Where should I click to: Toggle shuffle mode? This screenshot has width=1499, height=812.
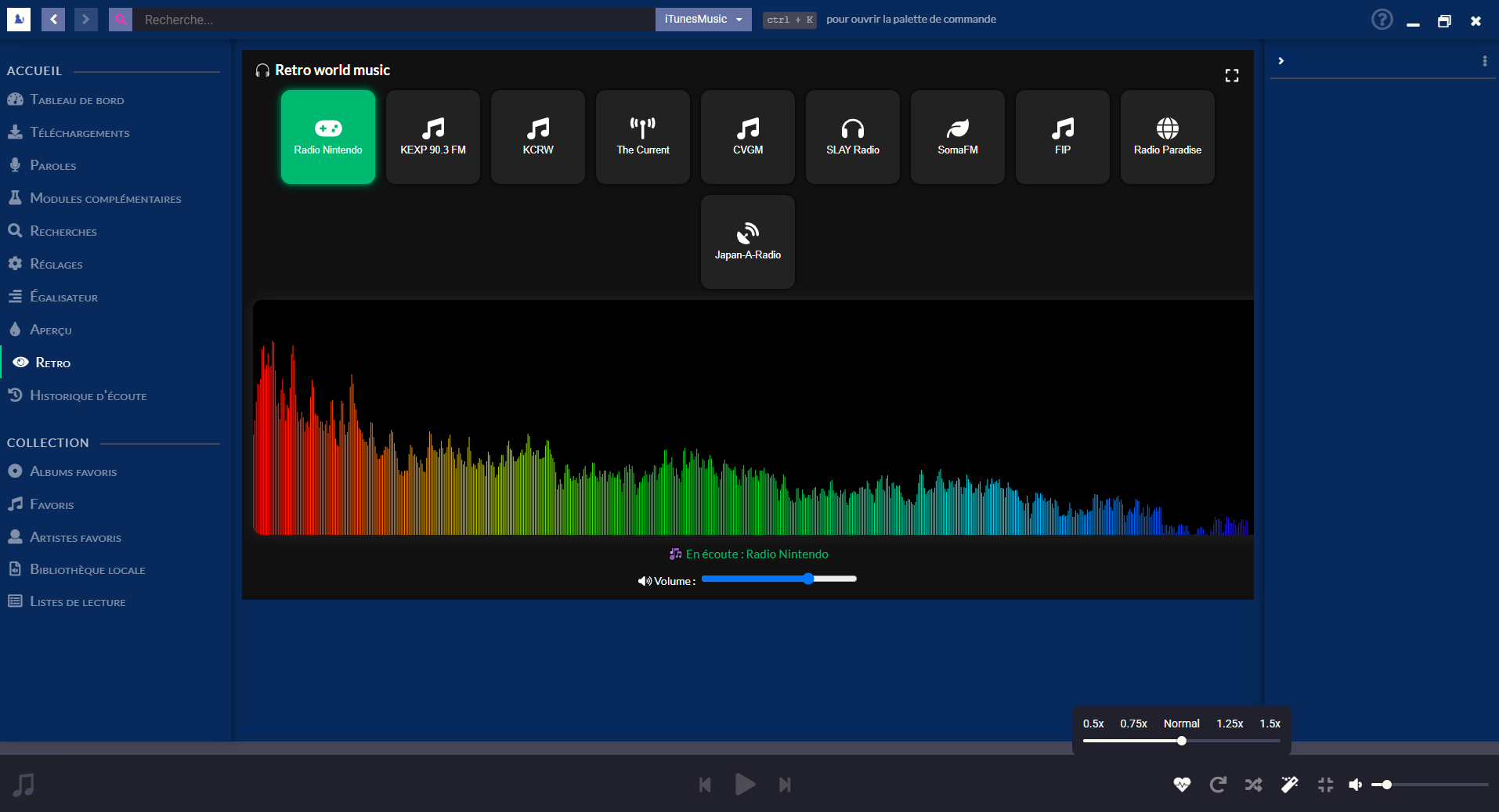(1254, 785)
